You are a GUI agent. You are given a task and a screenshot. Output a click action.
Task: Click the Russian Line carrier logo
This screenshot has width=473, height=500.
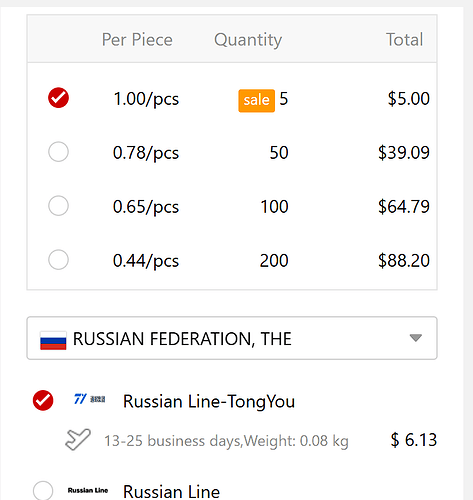88,490
